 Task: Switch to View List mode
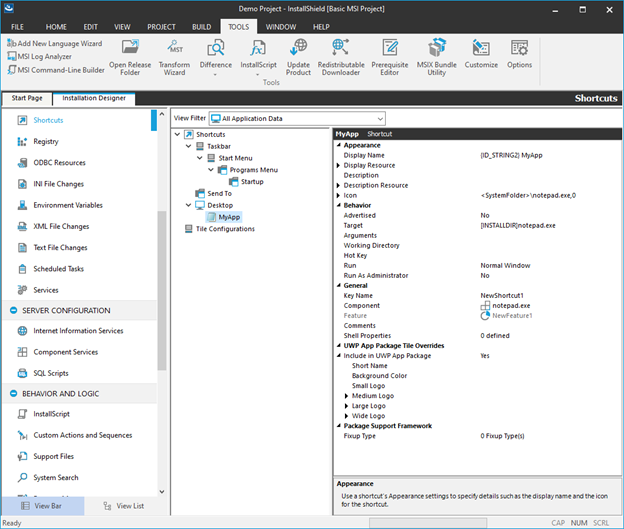(x=125, y=506)
